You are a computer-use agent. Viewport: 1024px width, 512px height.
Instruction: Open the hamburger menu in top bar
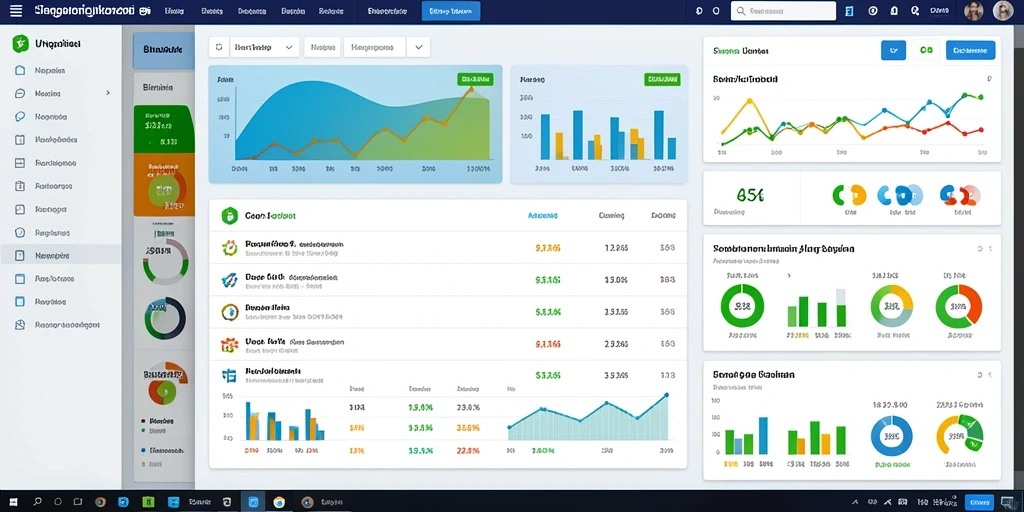[16, 10]
